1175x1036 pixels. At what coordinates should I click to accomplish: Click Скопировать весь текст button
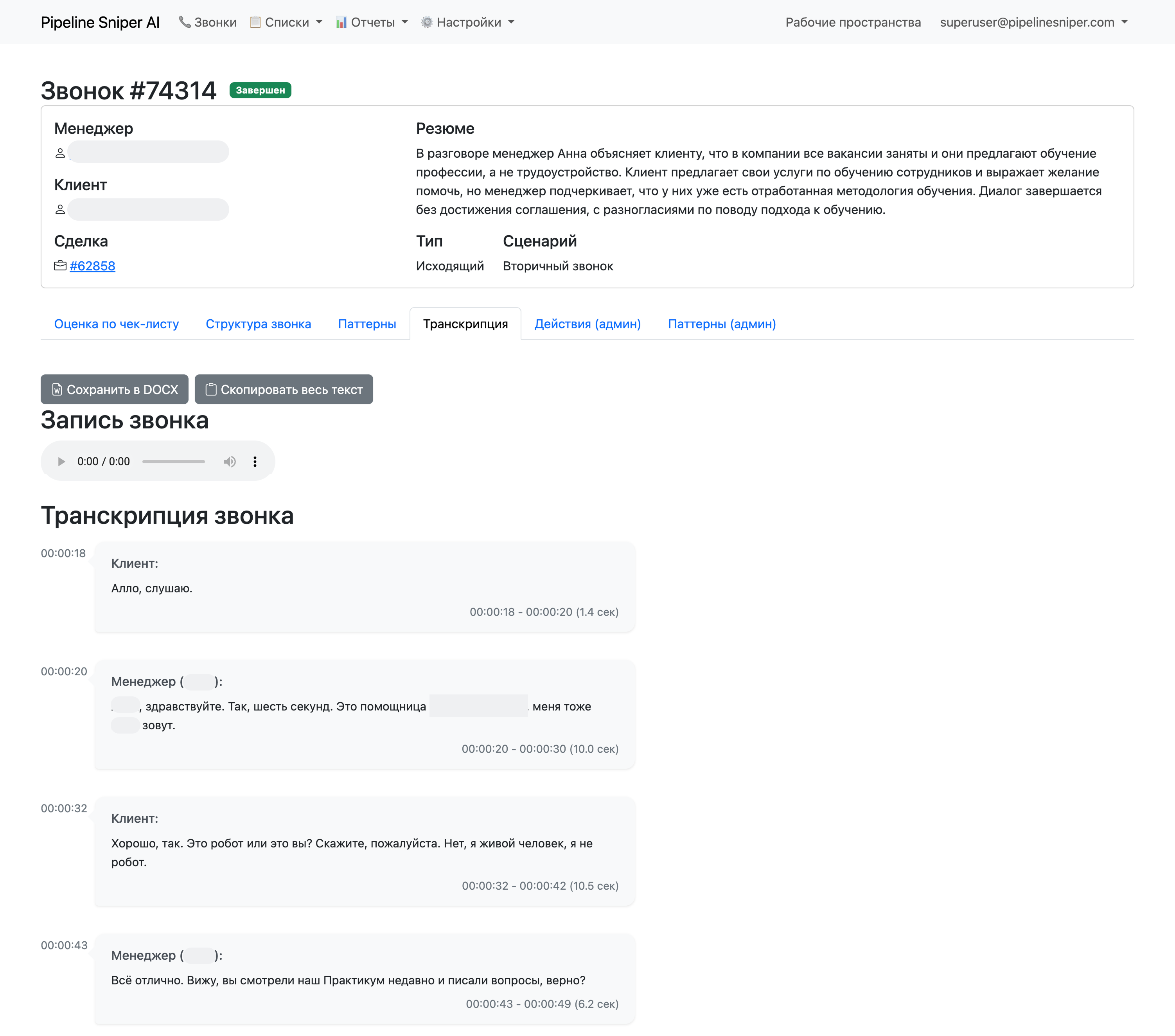(284, 389)
